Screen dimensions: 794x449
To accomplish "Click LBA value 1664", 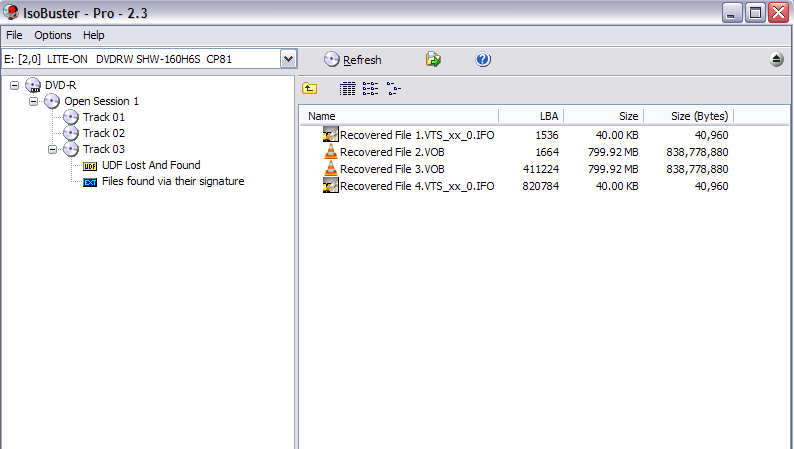I will (547, 152).
